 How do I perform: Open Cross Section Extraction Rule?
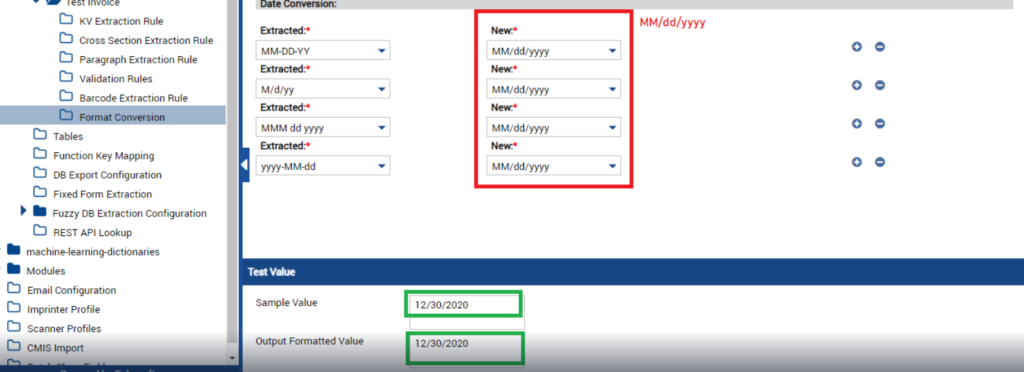pos(146,40)
